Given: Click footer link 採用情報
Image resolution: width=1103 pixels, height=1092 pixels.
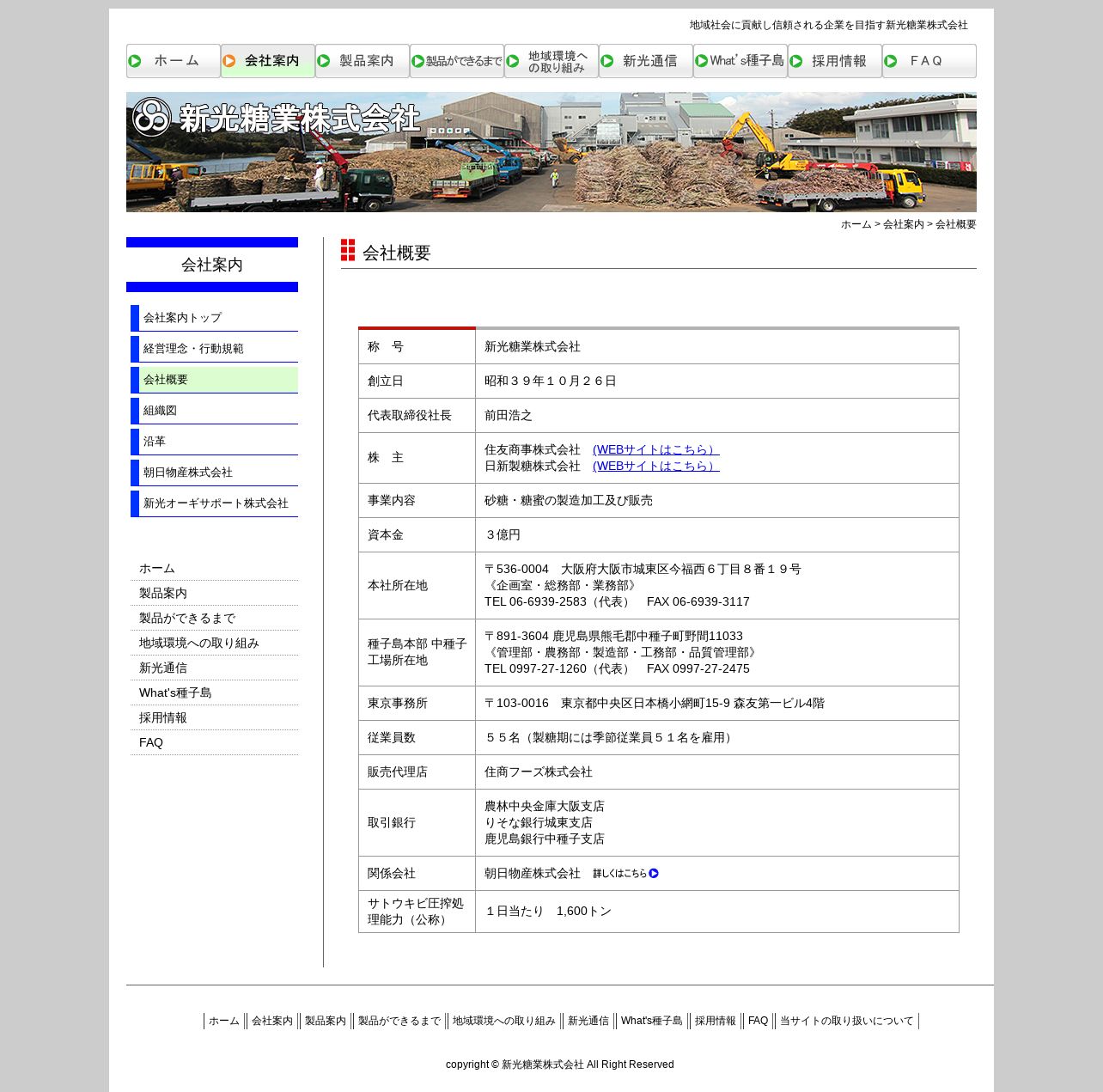Looking at the screenshot, I should [x=716, y=1022].
